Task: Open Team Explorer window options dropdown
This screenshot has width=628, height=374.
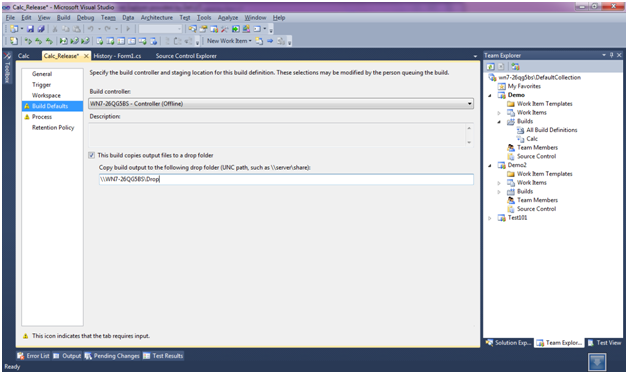Action: 604,55
